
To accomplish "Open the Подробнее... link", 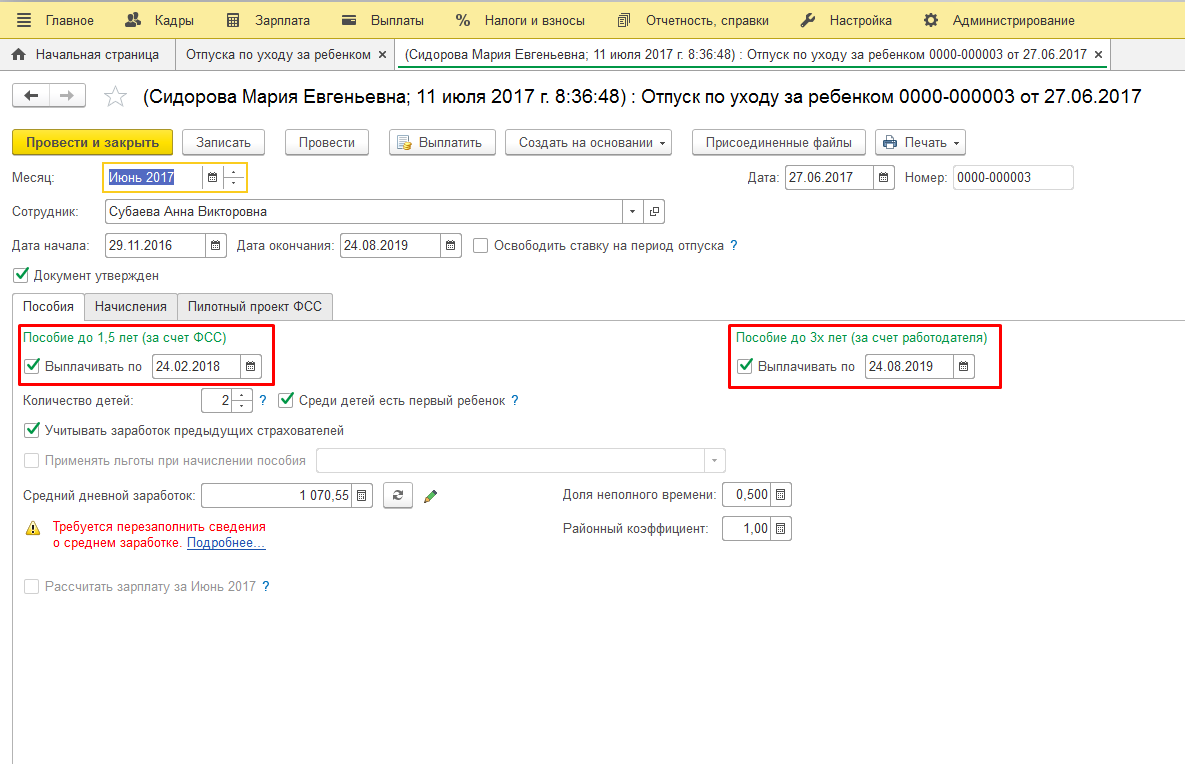I will click(226, 543).
